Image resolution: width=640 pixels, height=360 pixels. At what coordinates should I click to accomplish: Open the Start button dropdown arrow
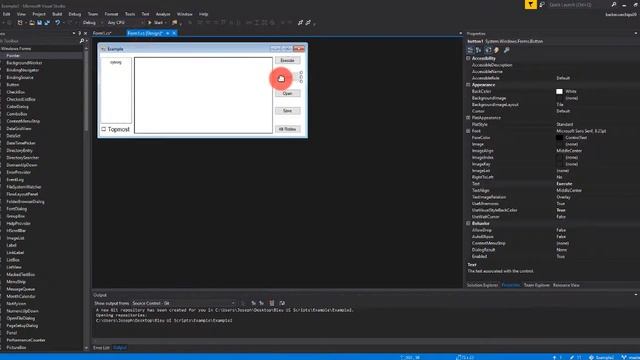166,23
